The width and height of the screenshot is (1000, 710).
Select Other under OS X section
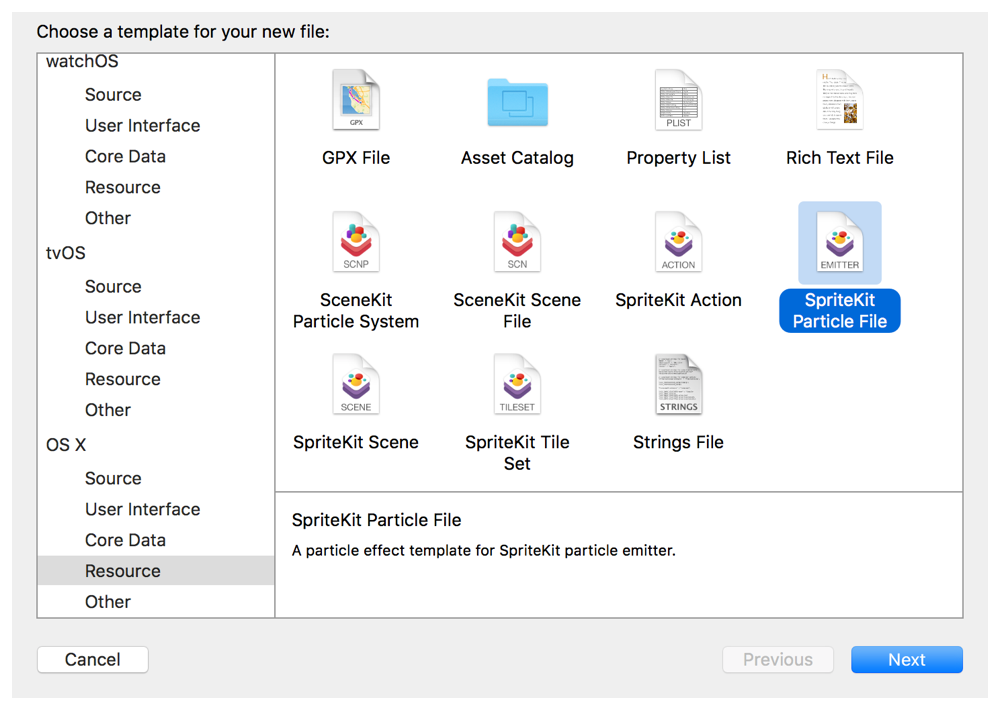coord(108,602)
